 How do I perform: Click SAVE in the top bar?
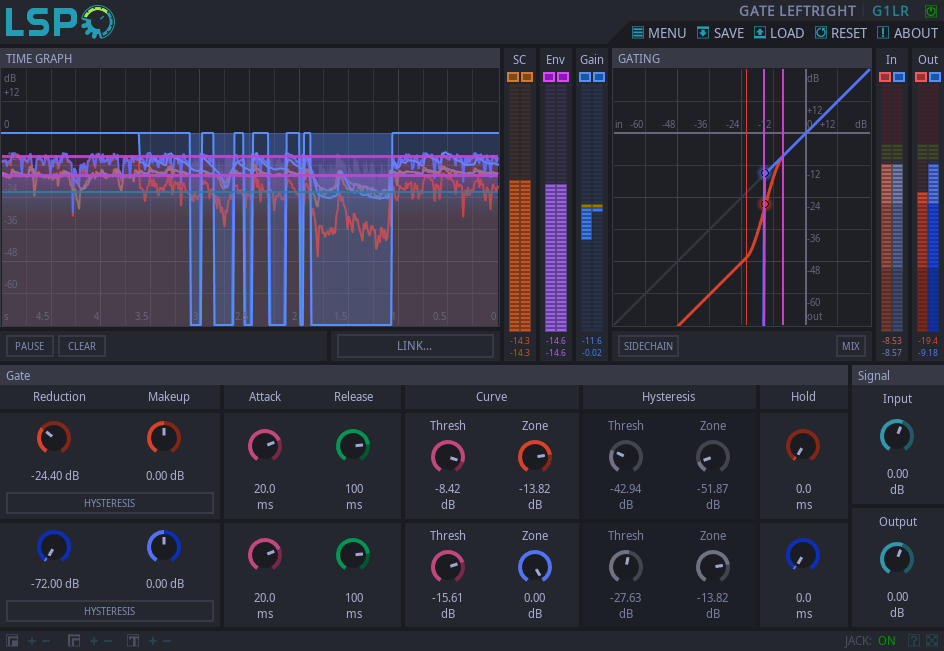coord(720,33)
